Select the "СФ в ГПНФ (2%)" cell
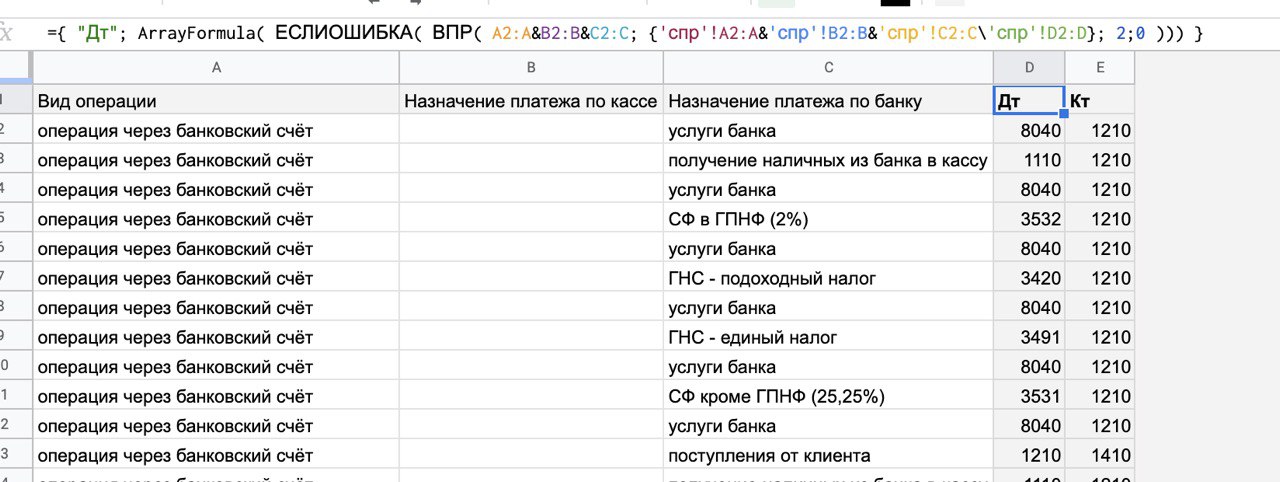The width and height of the screenshot is (1280, 482). click(828, 219)
